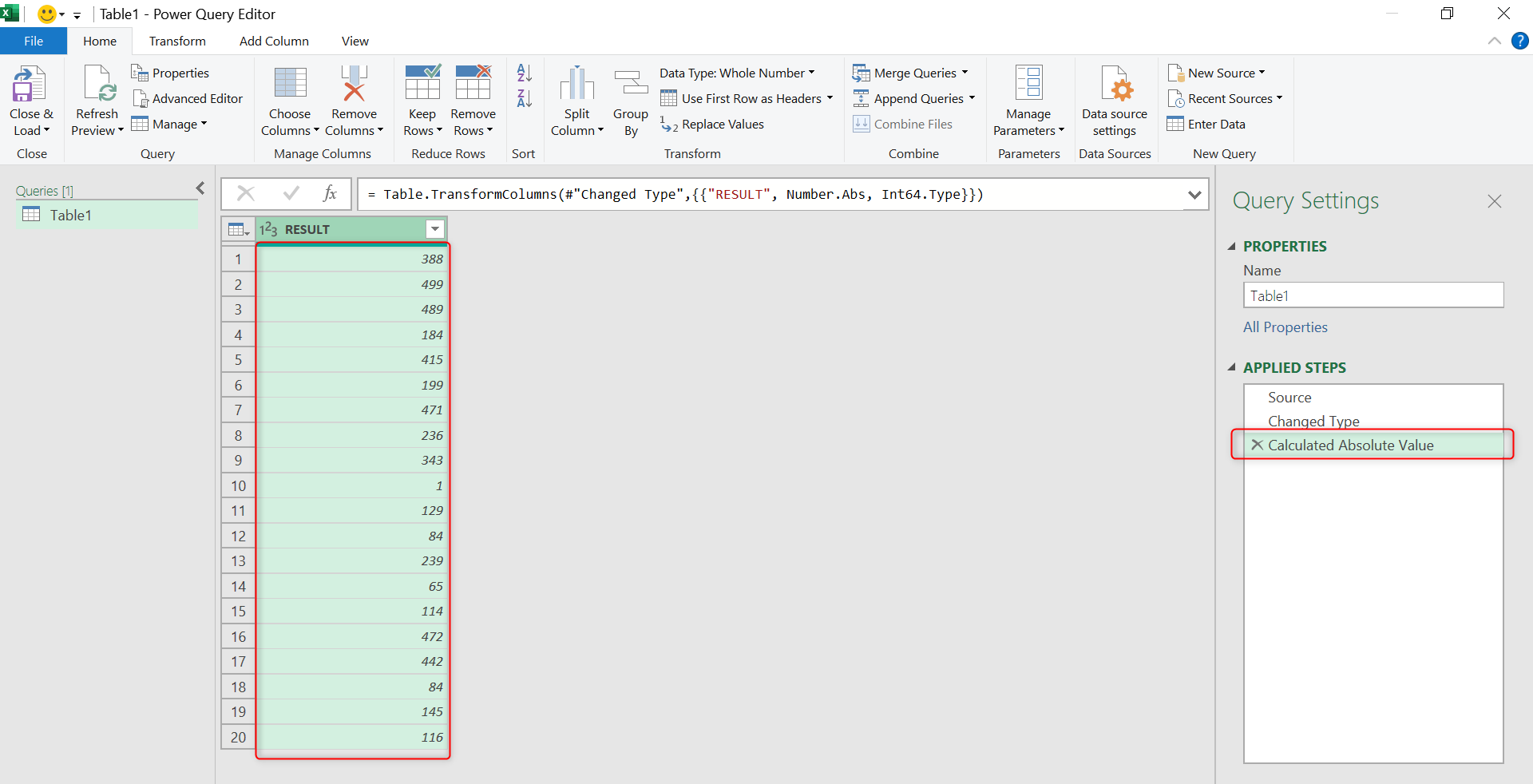
Task: Open the RESULT column filter dropdown
Action: (x=434, y=230)
